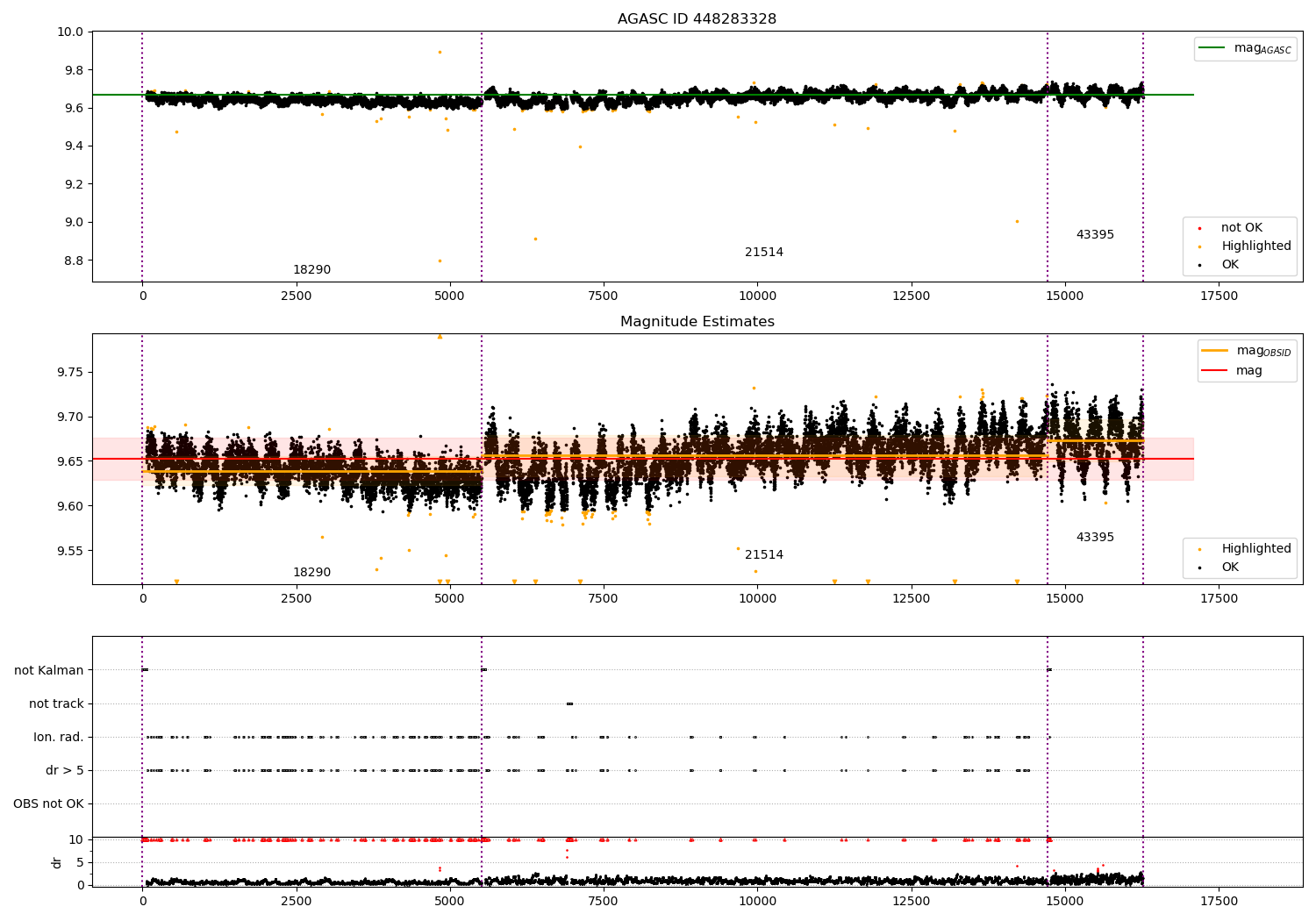
Task: Click the 21514 annotation in top plot
Action: click(764, 253)
